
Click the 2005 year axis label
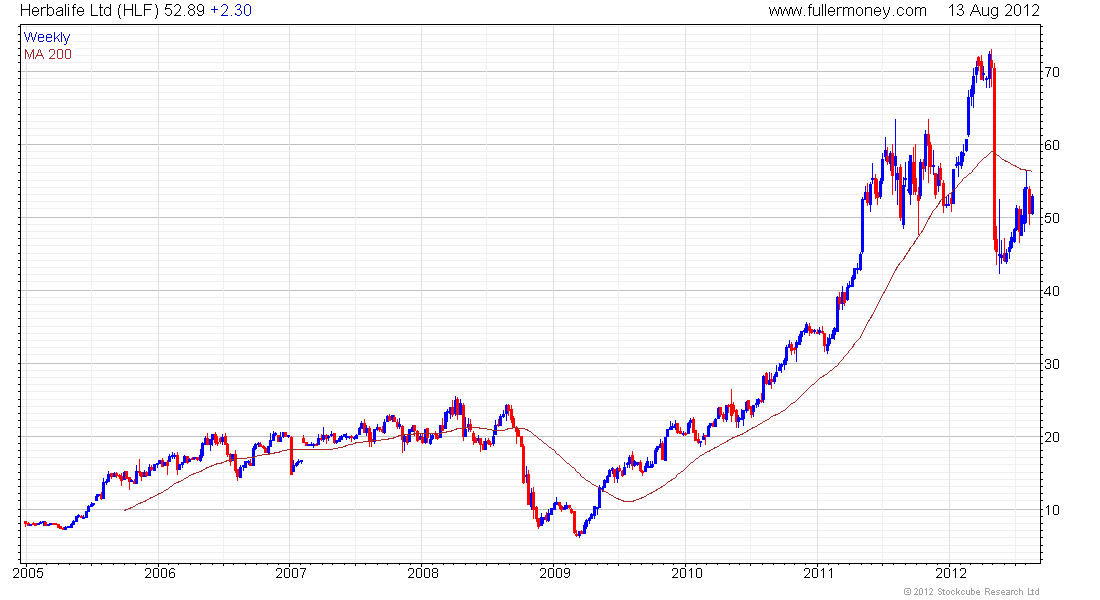click(28, 573)
